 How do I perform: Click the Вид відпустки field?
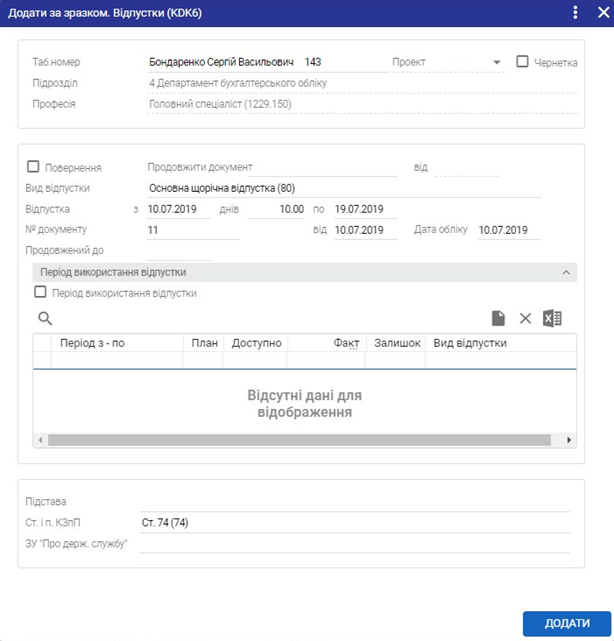(343, 188)
